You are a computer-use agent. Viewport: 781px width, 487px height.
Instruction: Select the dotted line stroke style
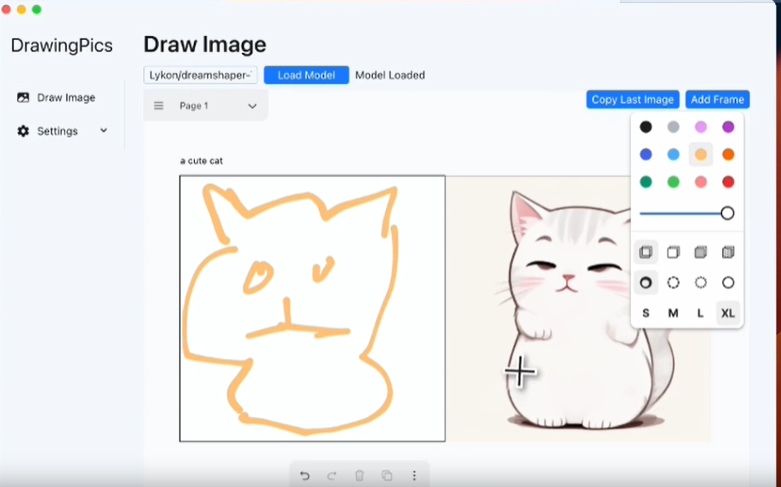700,283
